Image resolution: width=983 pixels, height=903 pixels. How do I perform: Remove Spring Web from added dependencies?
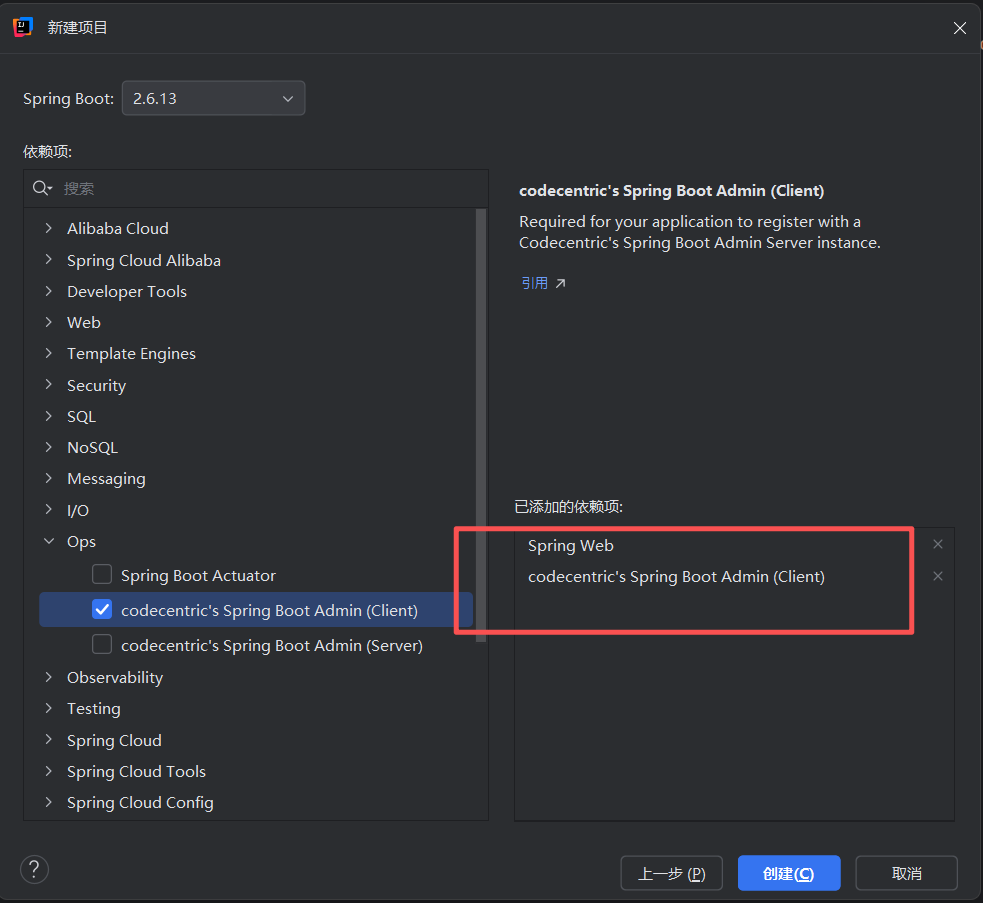(938, 544)
